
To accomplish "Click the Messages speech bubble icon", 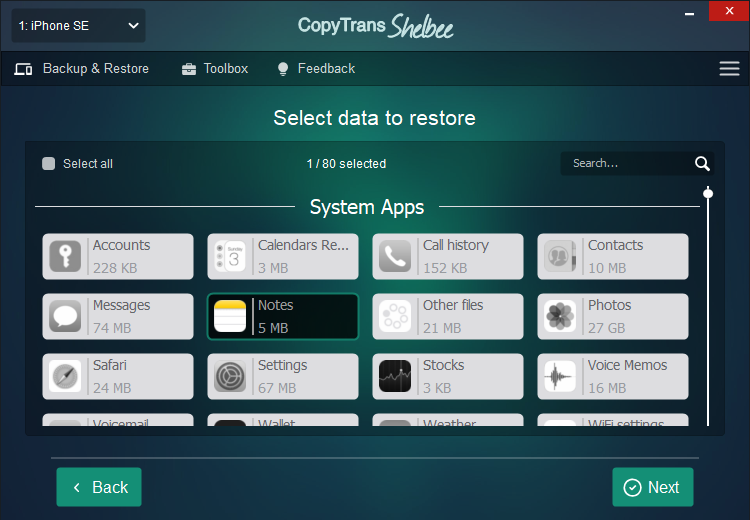I will [65, 316].
